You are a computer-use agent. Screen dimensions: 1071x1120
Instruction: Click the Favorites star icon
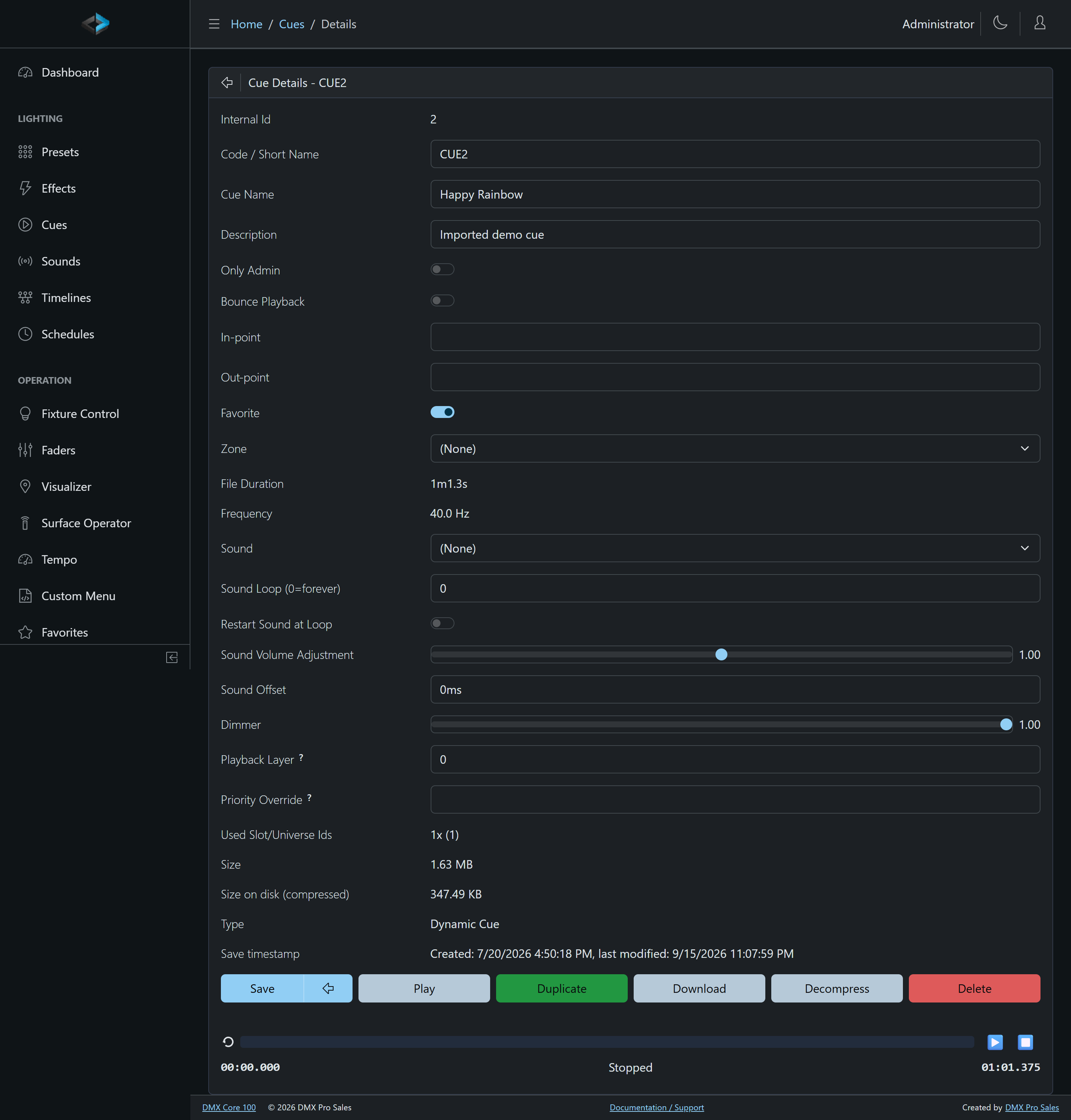pyautogui.click(x=25, y=633)
